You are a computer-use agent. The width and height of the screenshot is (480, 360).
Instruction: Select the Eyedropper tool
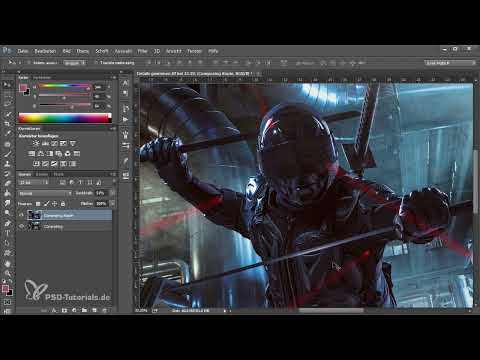click(x=7, y=134)
